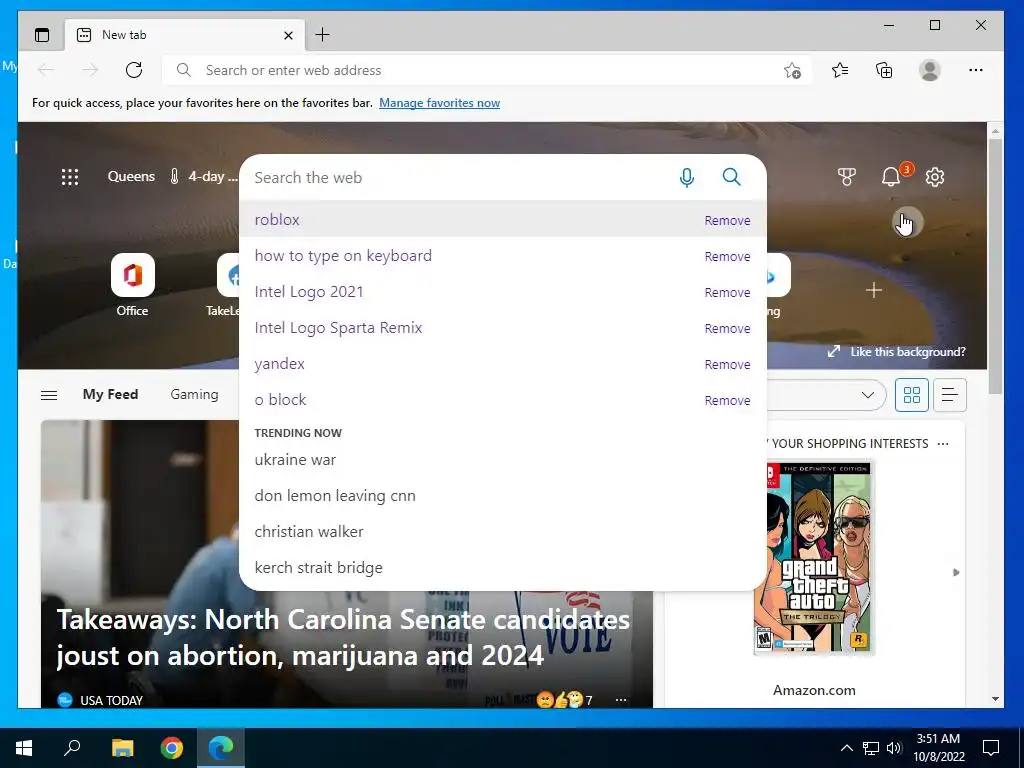This screenshot has width=1024, height=768.
Task: Open the Windows Start menu
Action: [x=24, y=748]
